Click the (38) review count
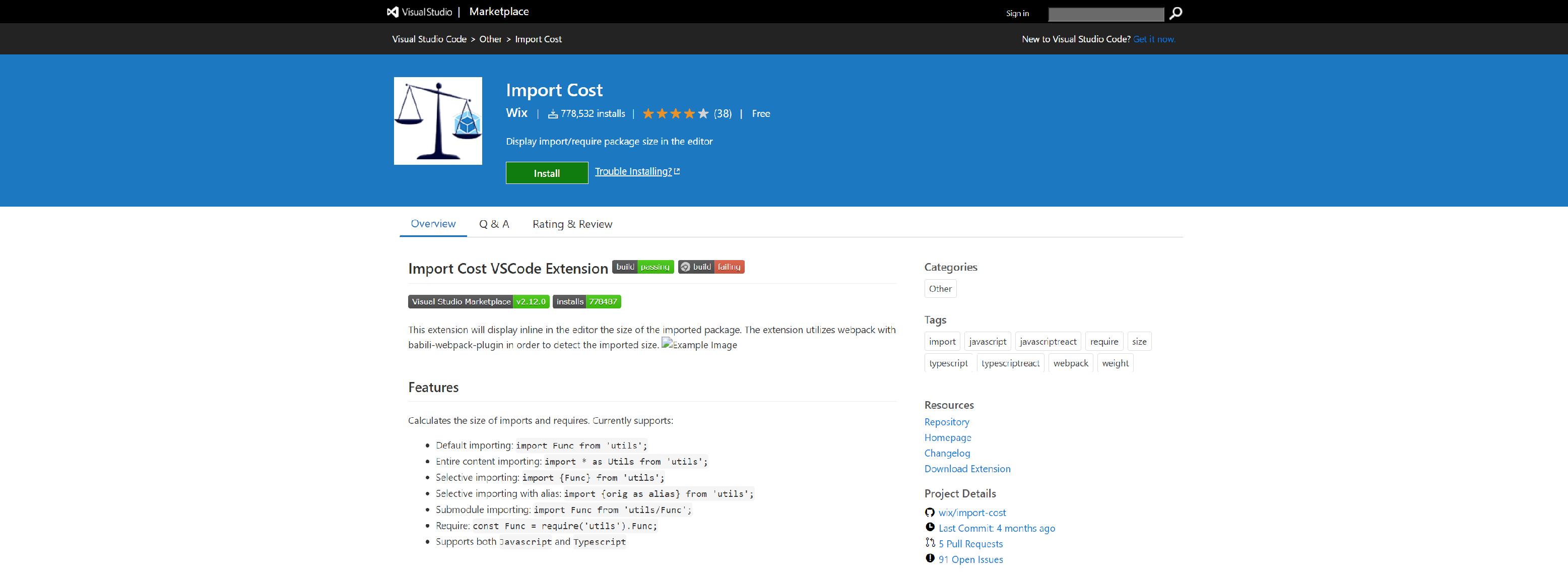 [x=723, y=114]
